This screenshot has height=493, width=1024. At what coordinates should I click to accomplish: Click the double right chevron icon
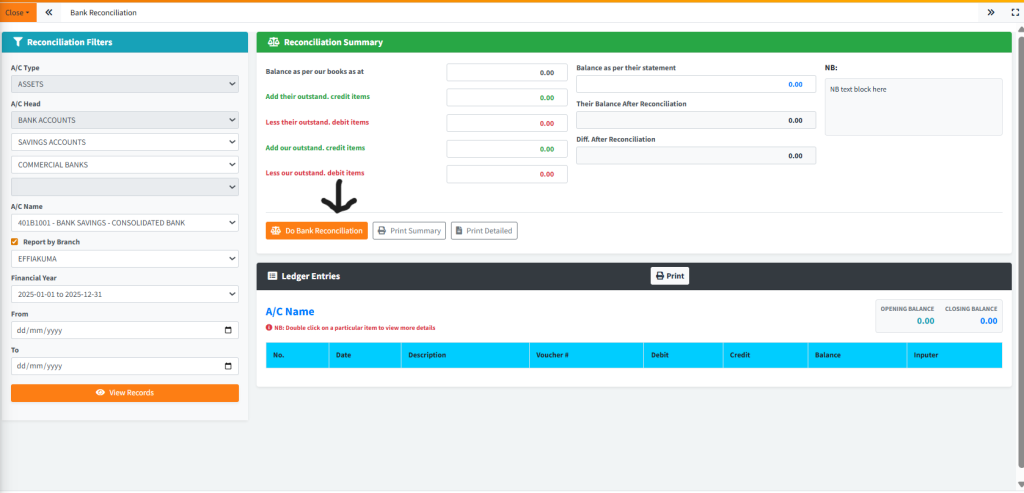991,13
